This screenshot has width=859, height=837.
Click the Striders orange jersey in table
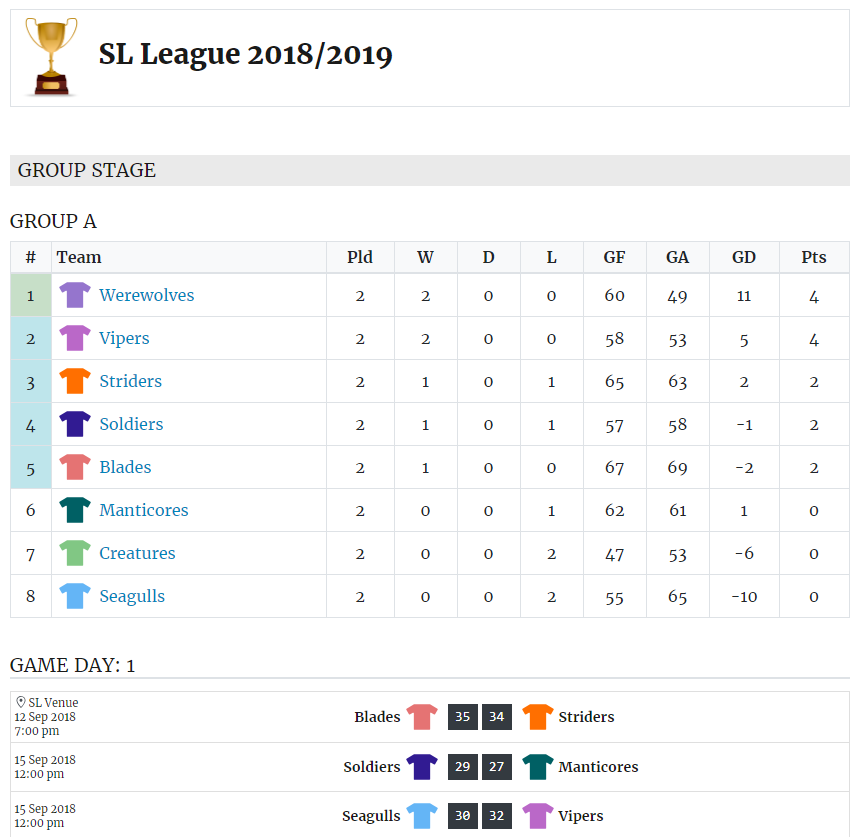[75, 381]
